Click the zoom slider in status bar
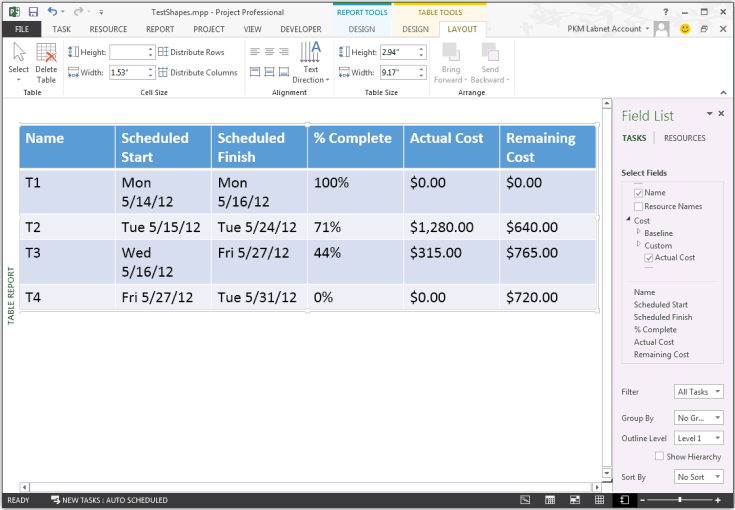The image size is (735, 510). 680,500
